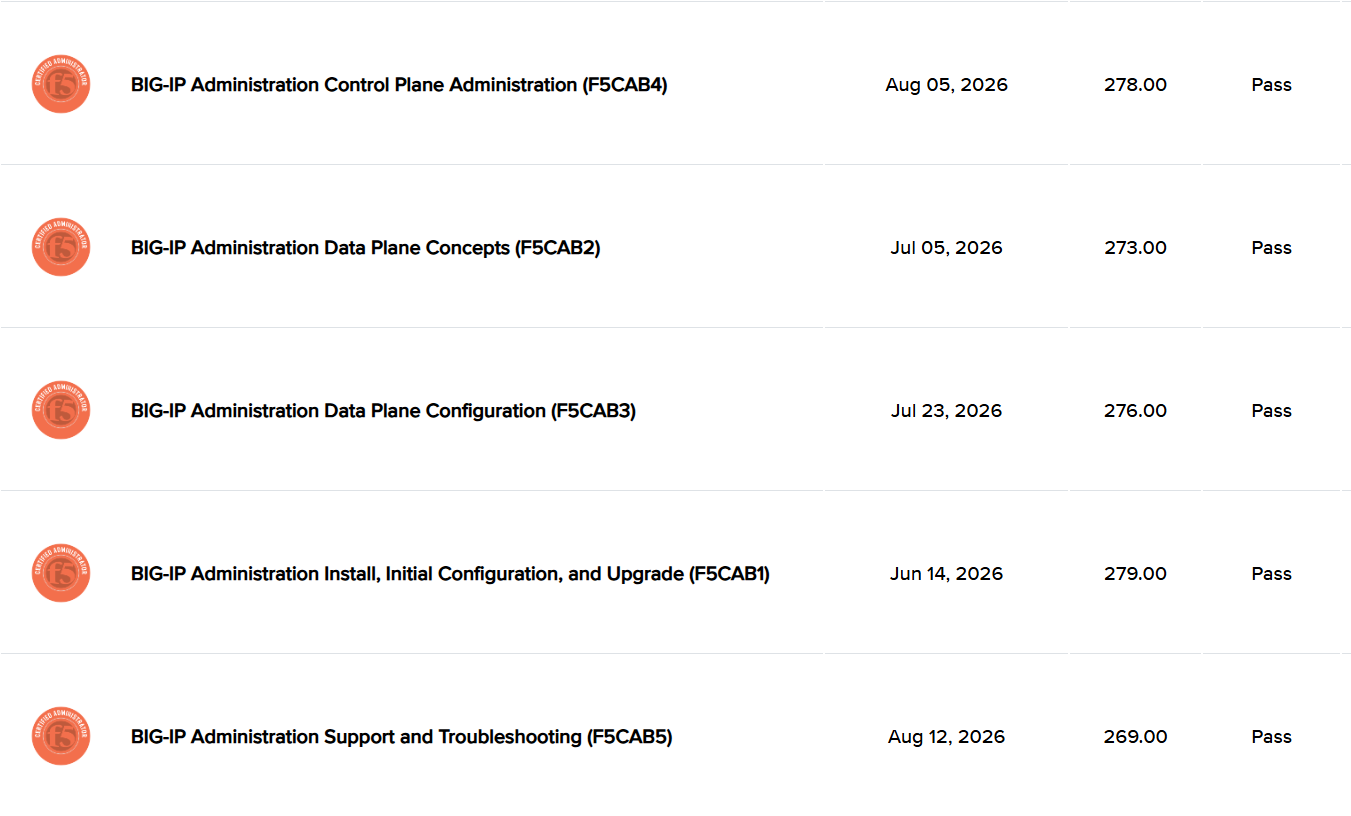
Task: Click the Pass result for the F5CAB1 exam
Action: (1271, 574)
